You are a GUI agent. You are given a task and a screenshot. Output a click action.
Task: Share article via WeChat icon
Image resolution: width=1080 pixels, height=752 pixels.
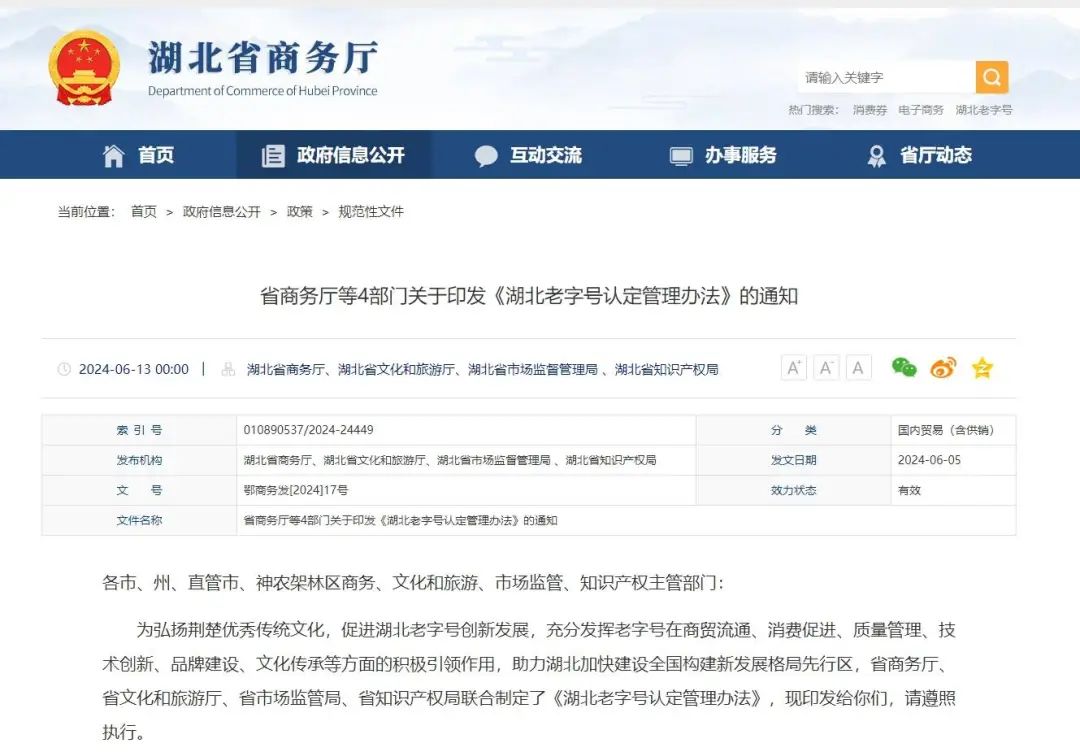[904, 368]
